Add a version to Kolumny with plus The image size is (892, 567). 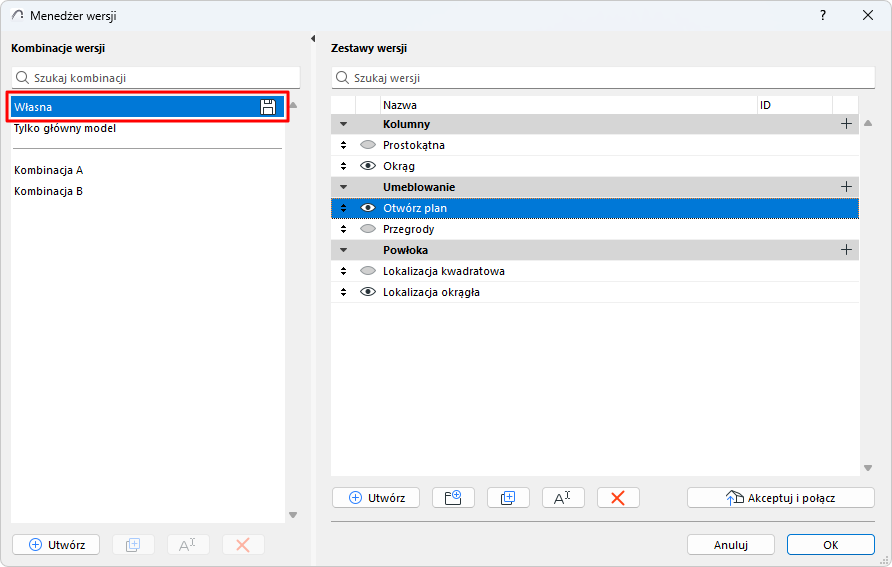coord(846,124)
